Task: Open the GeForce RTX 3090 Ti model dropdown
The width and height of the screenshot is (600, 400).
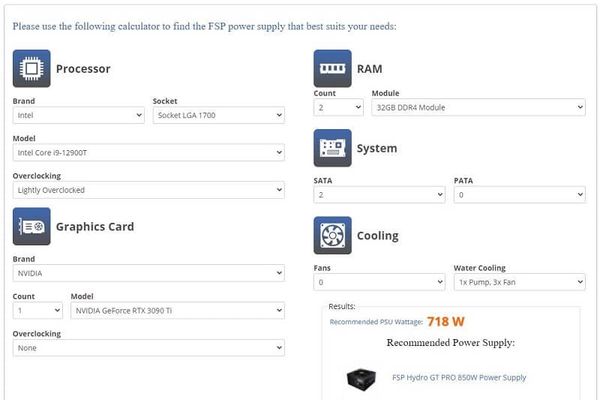Action: click(177, 310)
